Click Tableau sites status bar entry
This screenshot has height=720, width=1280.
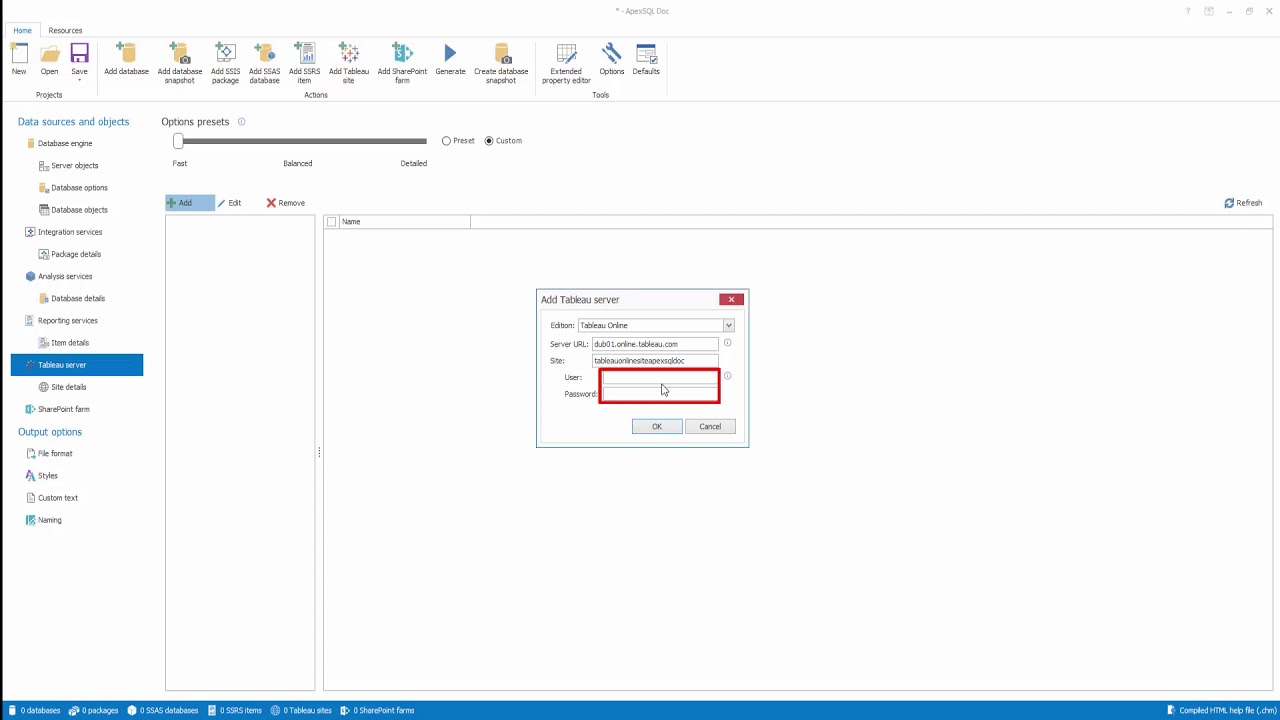[x=301, y=711]
